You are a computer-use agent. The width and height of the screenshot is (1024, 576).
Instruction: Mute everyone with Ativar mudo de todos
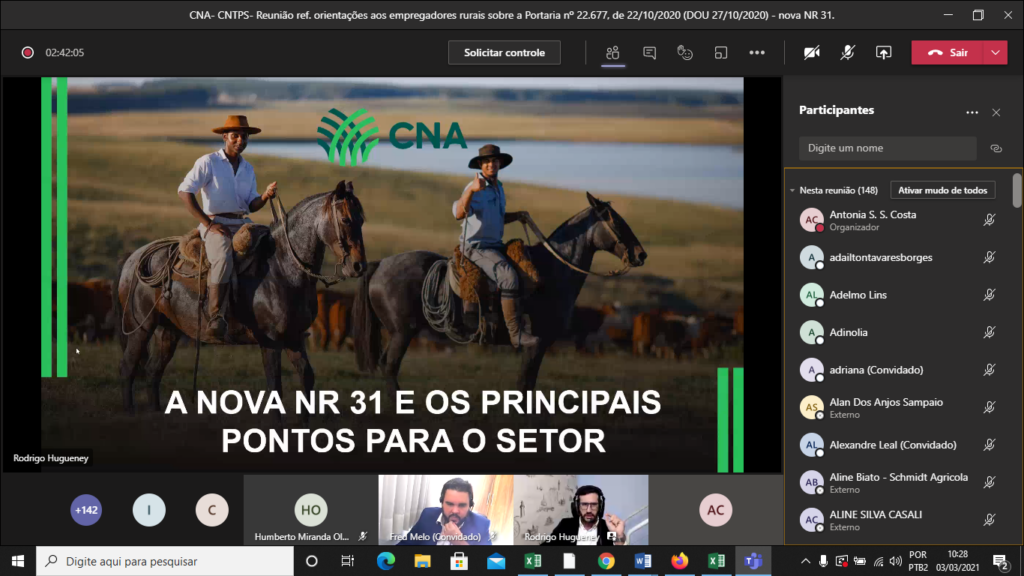[x=942, y=190]
